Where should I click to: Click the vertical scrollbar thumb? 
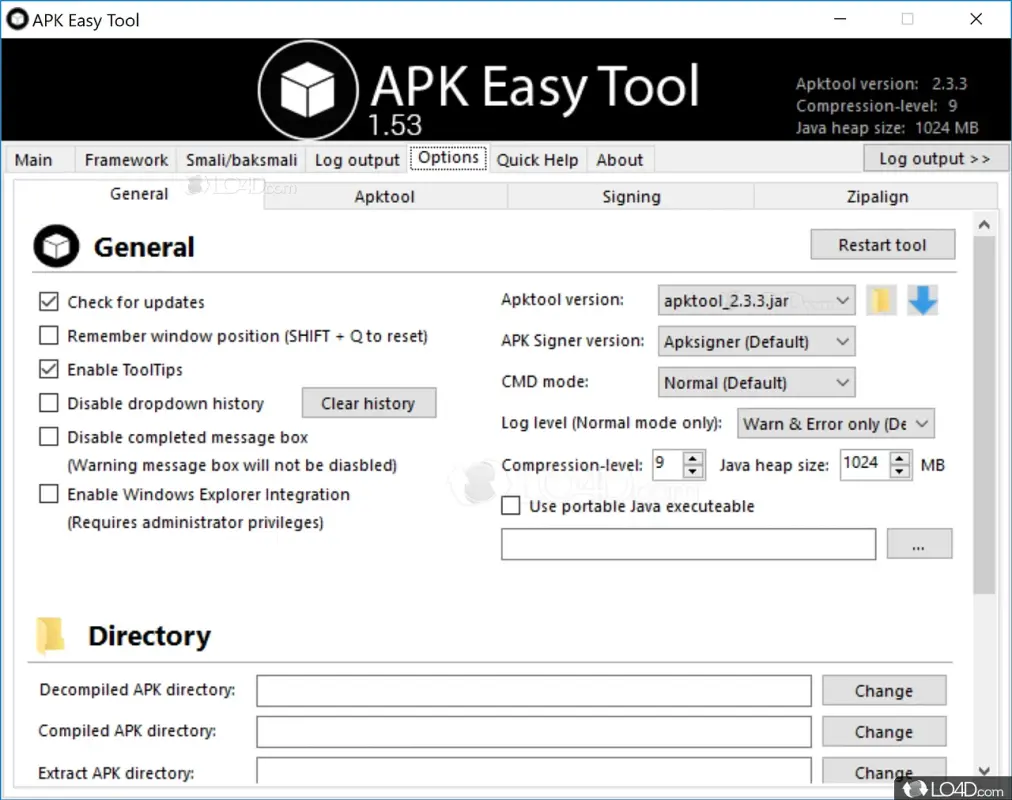984,415
